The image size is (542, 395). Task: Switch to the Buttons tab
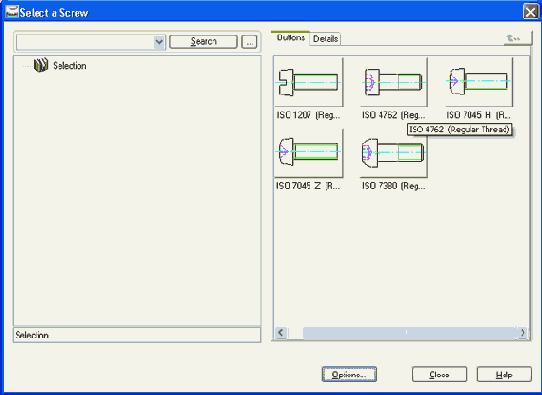[x=290, y=38]
